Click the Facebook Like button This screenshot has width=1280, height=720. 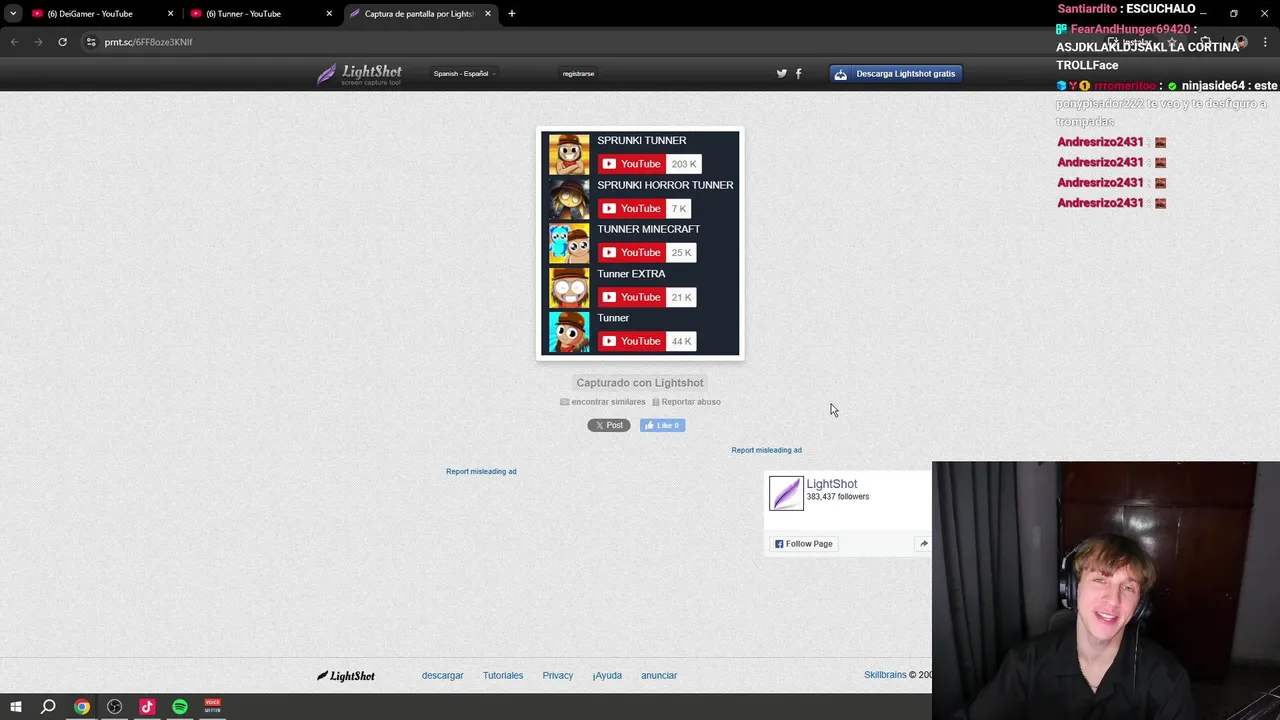(662, 425)
